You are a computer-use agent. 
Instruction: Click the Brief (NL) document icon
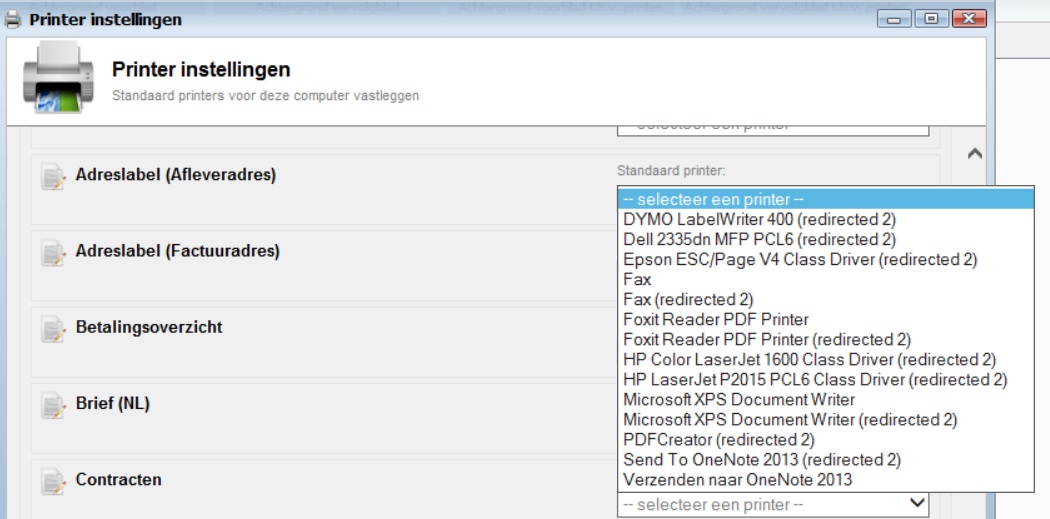point(52,405)
